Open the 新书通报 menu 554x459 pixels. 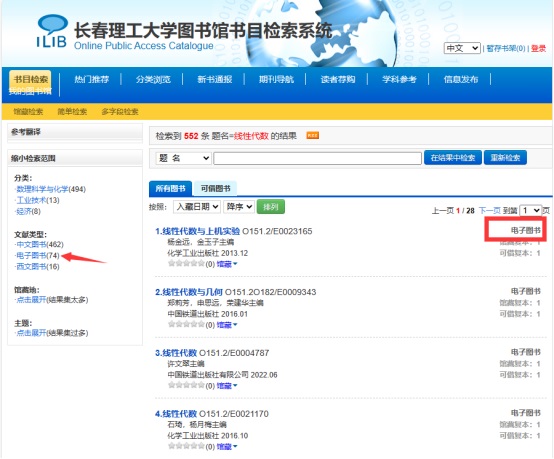pyautogui.click(x=214, y=79)
